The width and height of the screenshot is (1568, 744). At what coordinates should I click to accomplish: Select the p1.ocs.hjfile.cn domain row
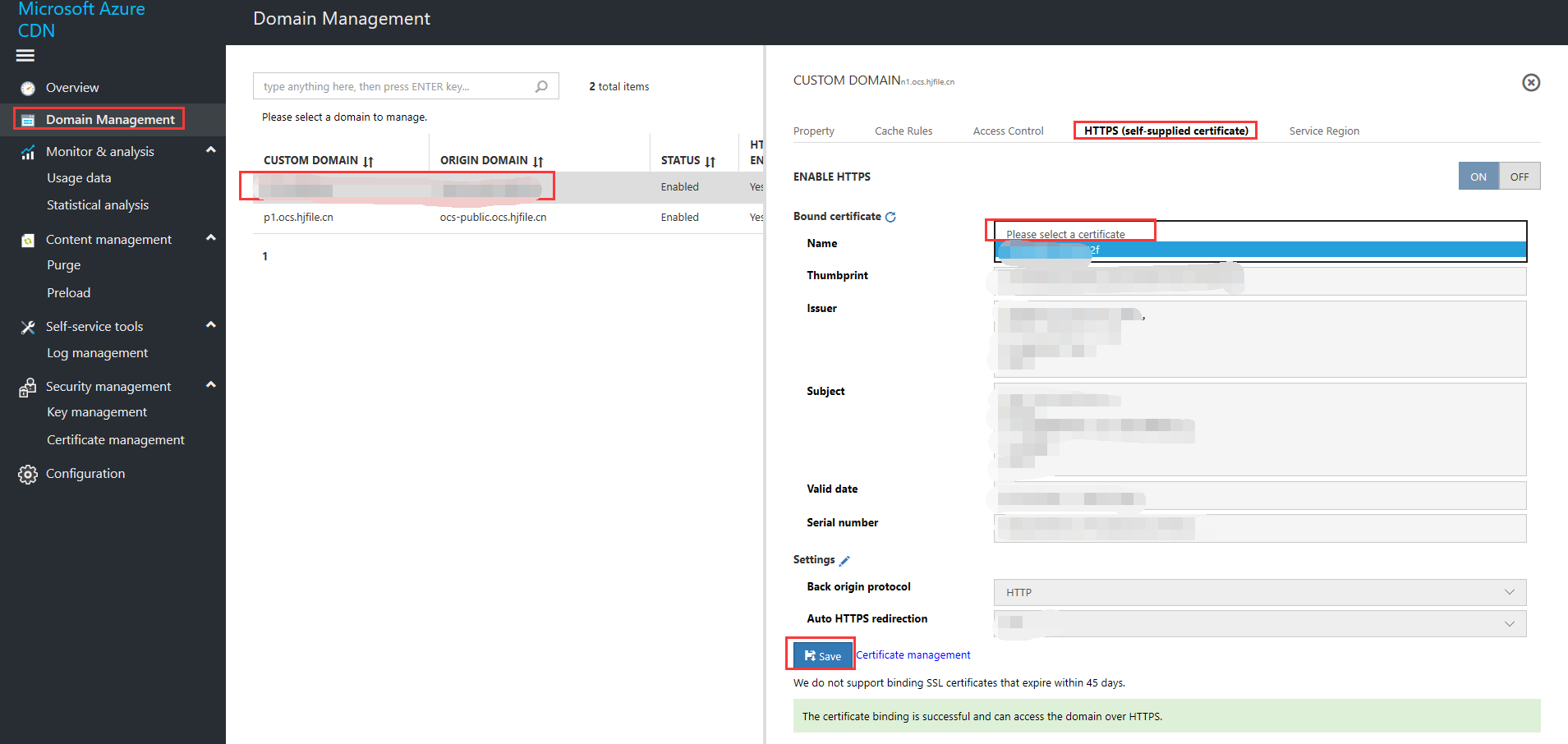[x=508, y=218]
